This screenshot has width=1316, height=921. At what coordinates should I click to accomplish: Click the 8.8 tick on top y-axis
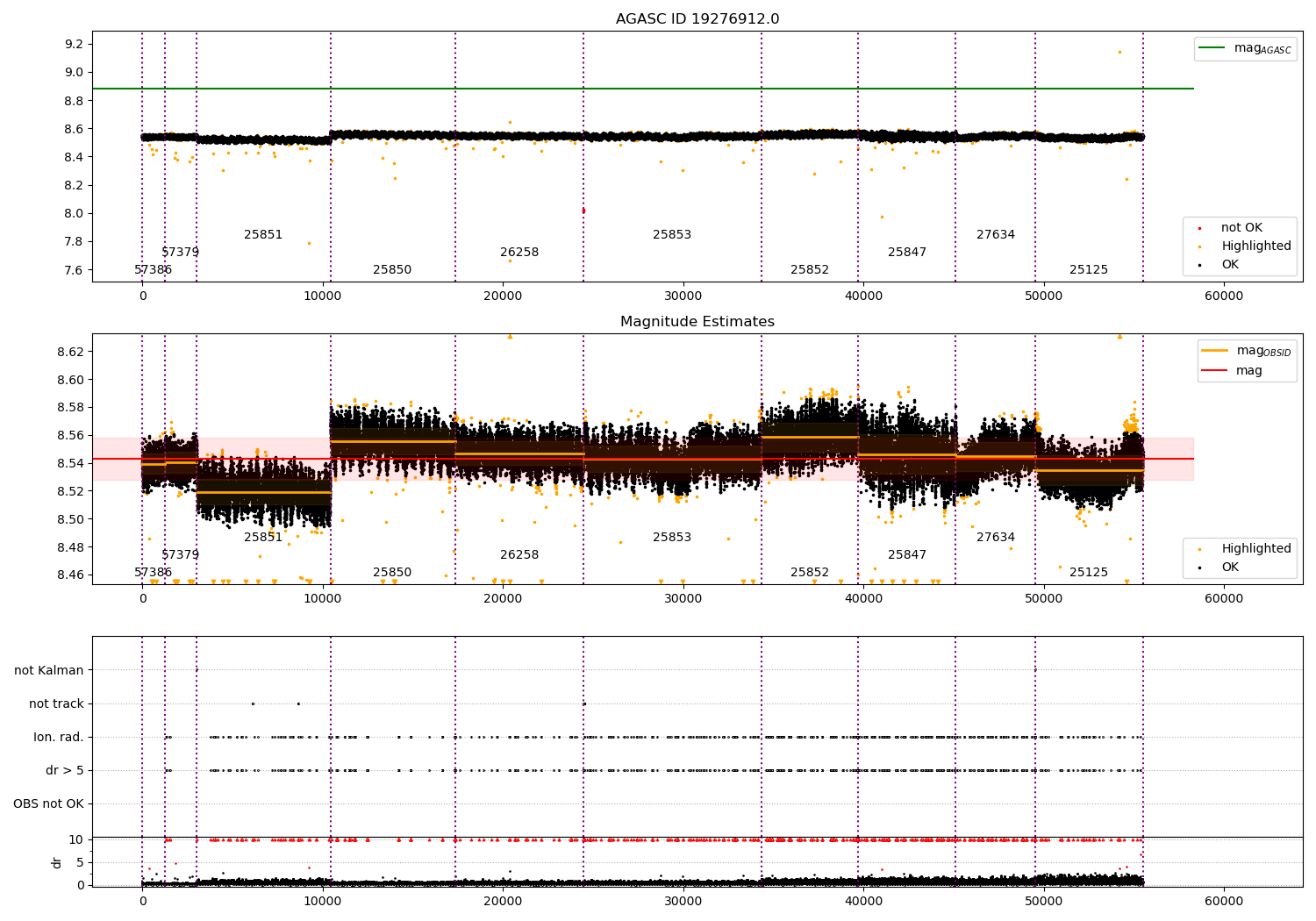point(75,101)
